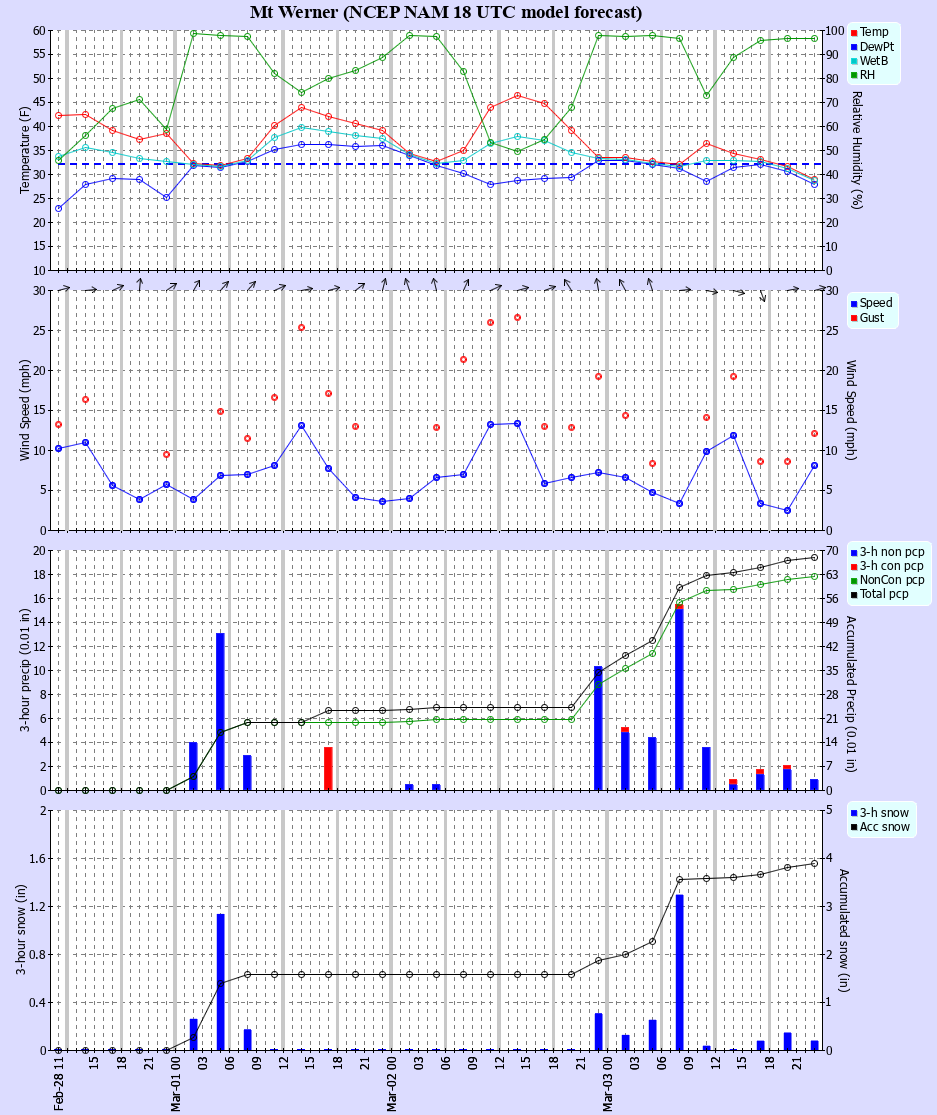This screenshot has width=937, height=1115.
Task: Click the Mar-03 00 time axis label
Action: click(x=608, y=1084)
